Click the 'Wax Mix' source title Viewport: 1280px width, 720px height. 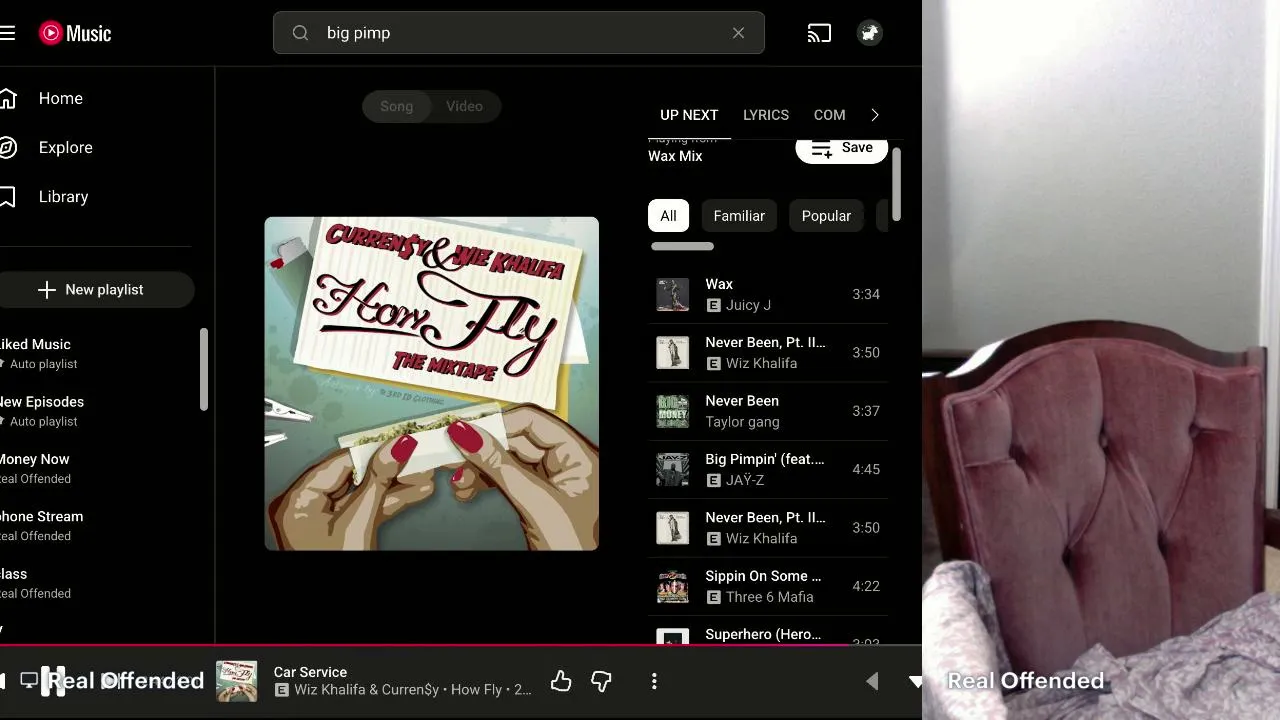pyautogui.click(x=675, y=156)
